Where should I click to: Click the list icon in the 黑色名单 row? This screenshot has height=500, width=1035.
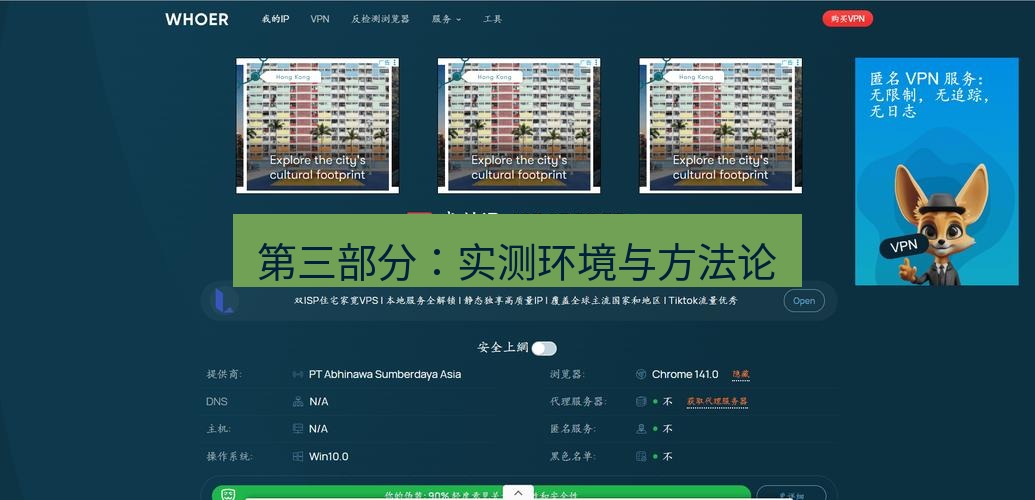point(640,456)
